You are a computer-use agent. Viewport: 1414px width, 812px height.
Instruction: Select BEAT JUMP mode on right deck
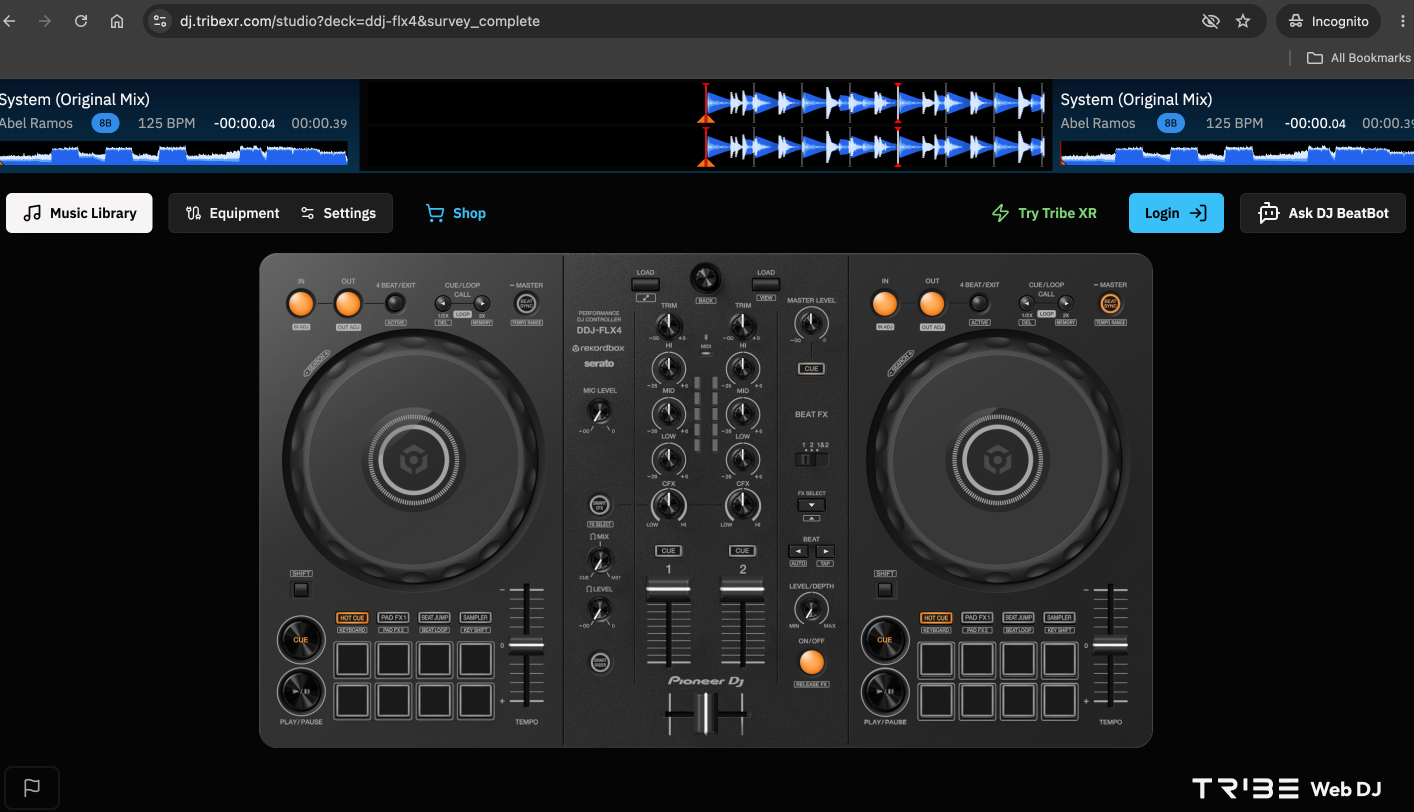coord(1018,618)
